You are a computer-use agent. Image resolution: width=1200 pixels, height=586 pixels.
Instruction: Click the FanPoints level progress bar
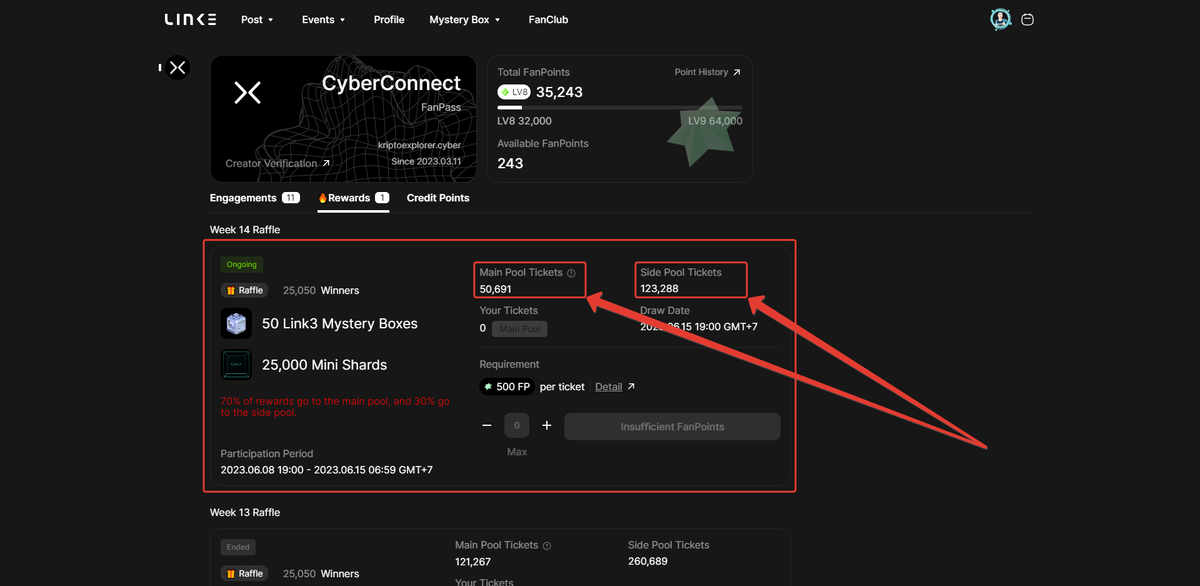click(x=619, y=107)
